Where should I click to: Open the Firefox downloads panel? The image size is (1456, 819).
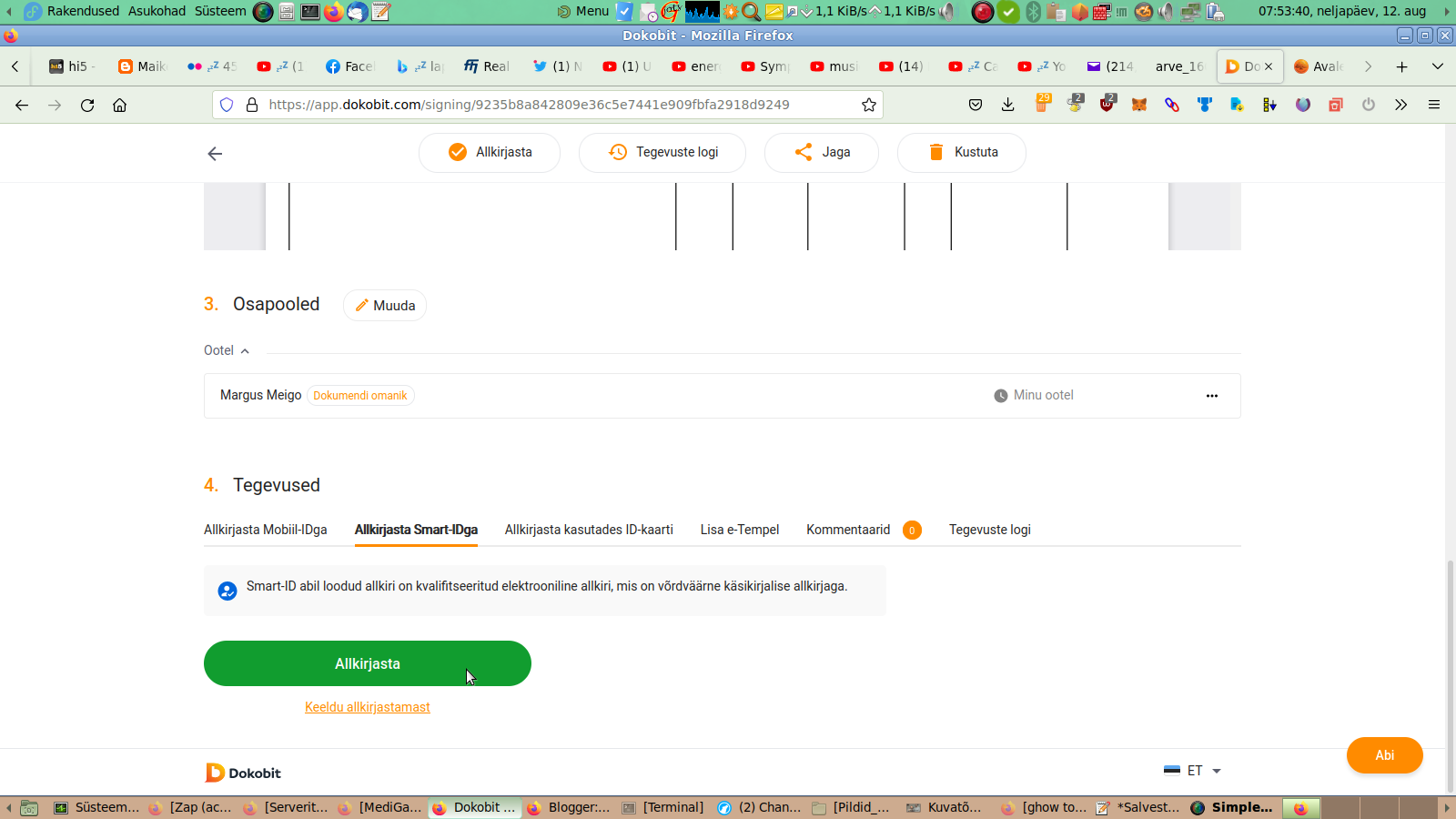pyautogui.click(x=1008, y=105)
